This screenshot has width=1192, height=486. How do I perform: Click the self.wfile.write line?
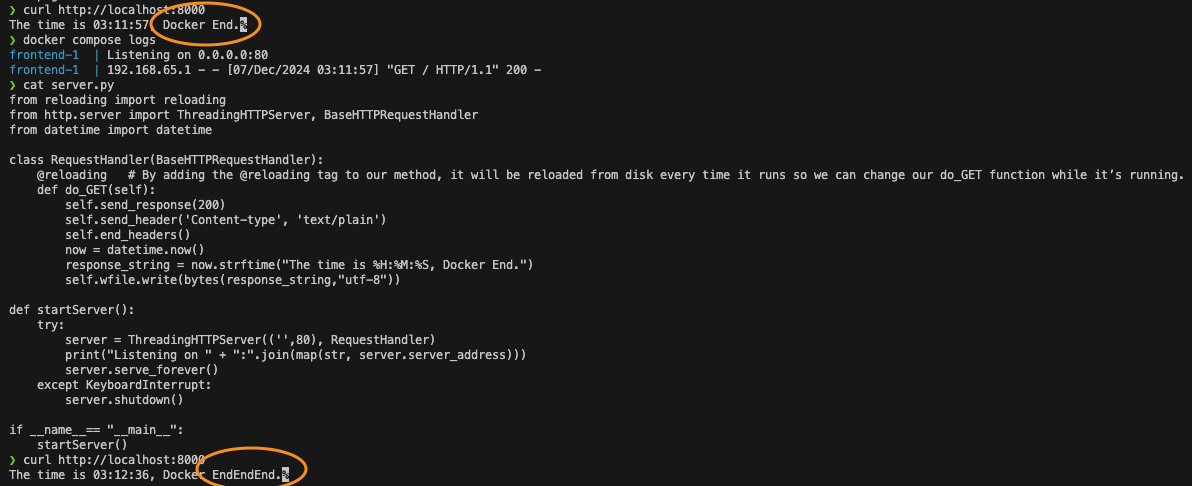pyautogui.click(x=233, y=280)
